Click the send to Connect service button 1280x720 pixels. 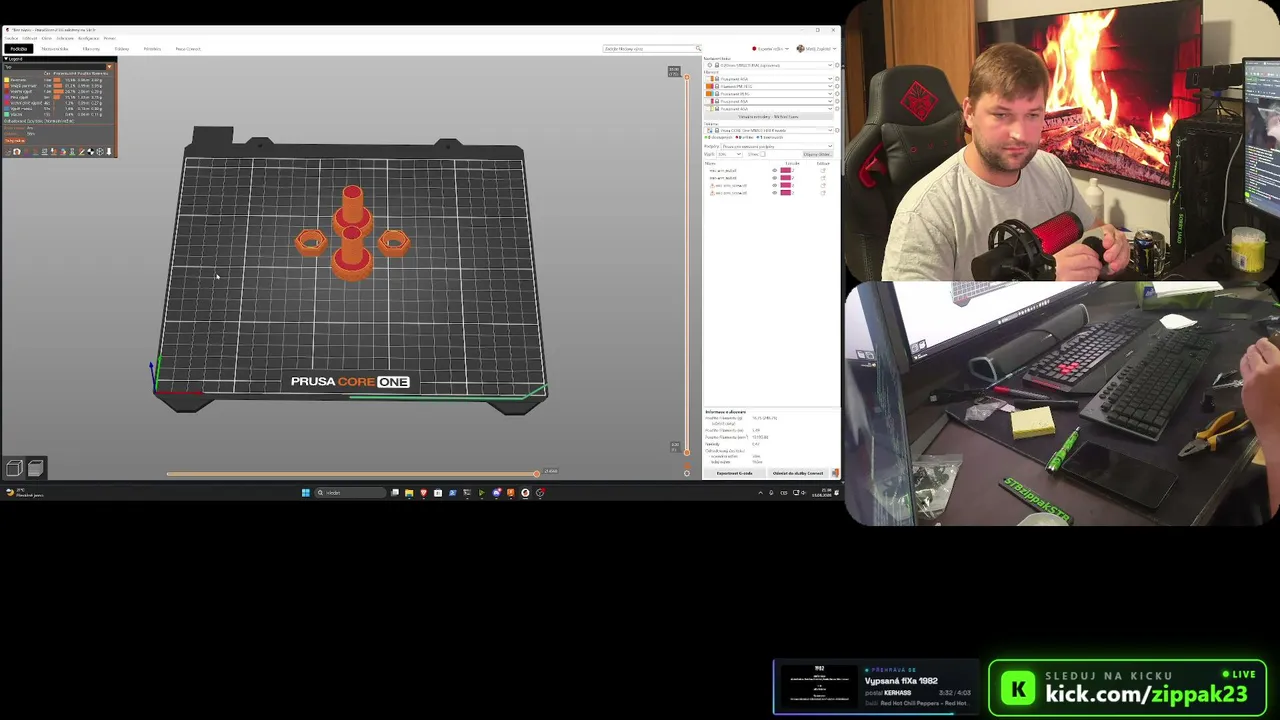(x=798, y=473)
